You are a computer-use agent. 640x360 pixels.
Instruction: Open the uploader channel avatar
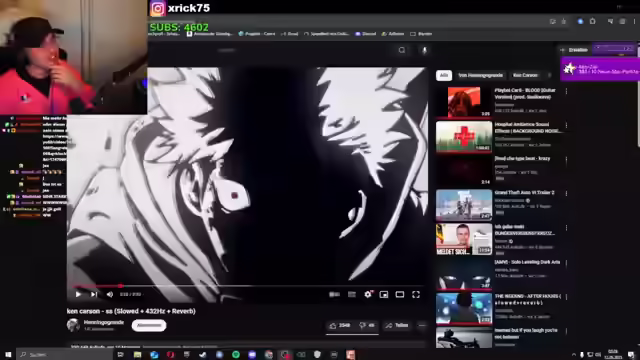73,325
